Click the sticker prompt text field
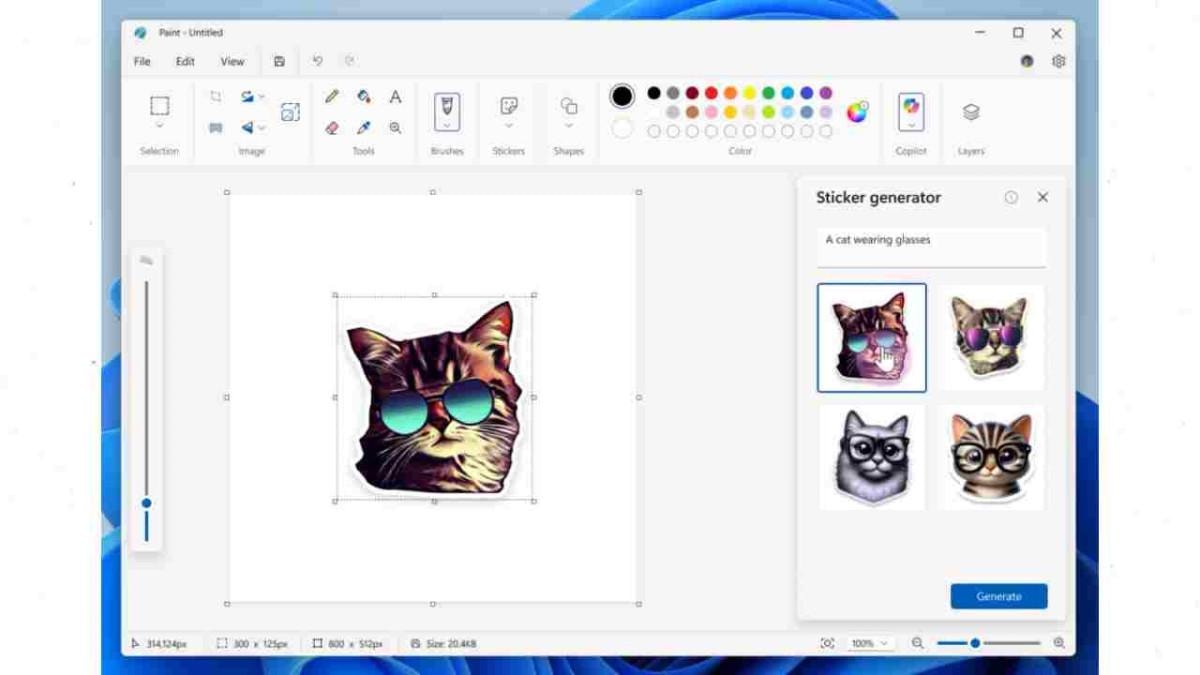Screen dimensions: 1200x675 (x=930, y=247)
